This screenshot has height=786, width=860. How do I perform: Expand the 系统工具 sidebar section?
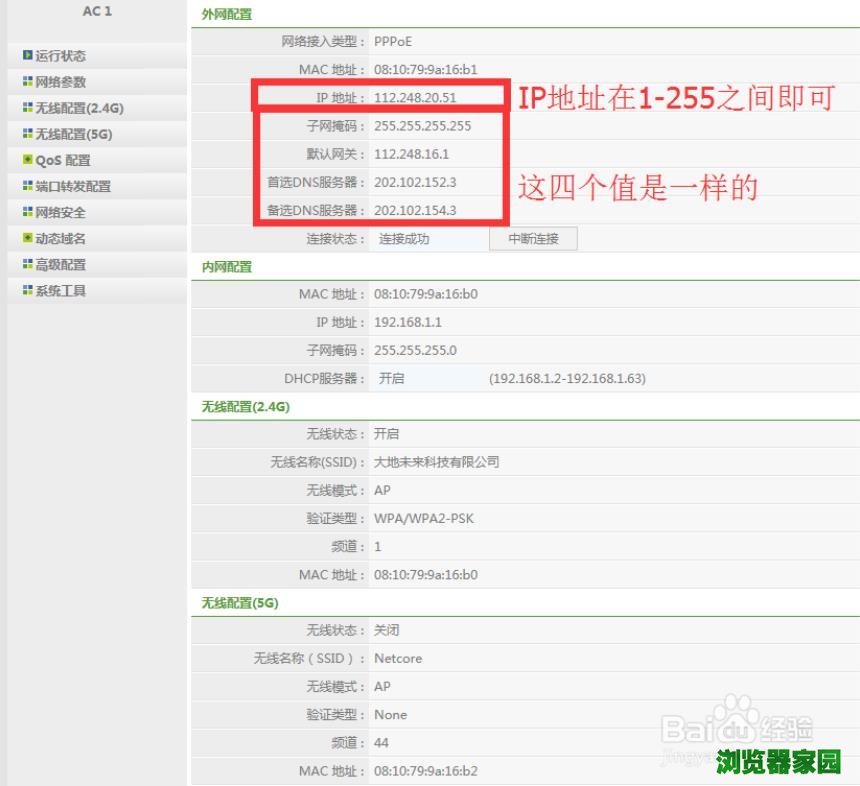coord(61,291)
